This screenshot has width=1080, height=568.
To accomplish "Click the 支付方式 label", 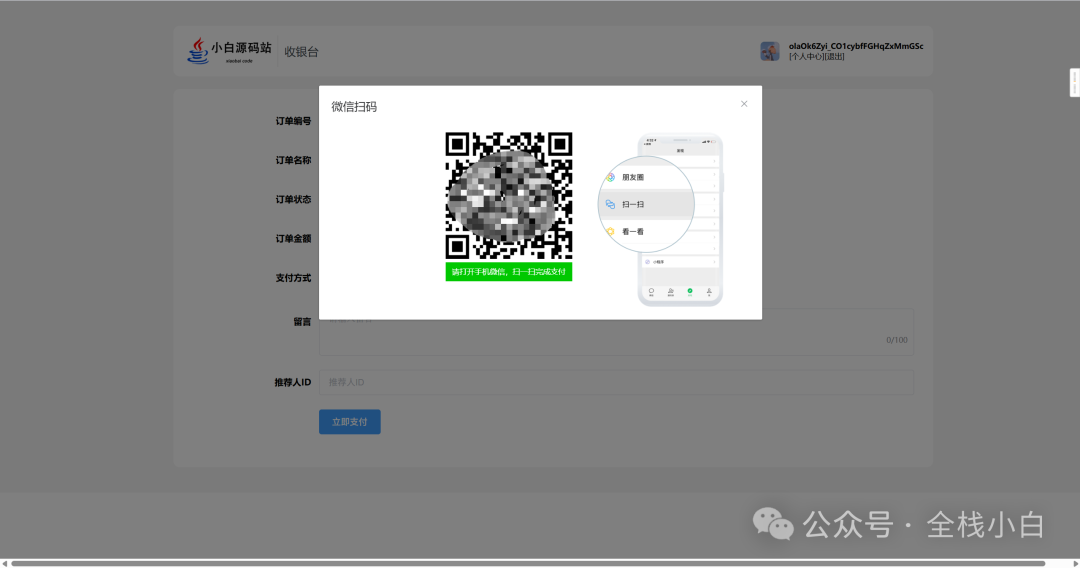I will tap(293, 278).
